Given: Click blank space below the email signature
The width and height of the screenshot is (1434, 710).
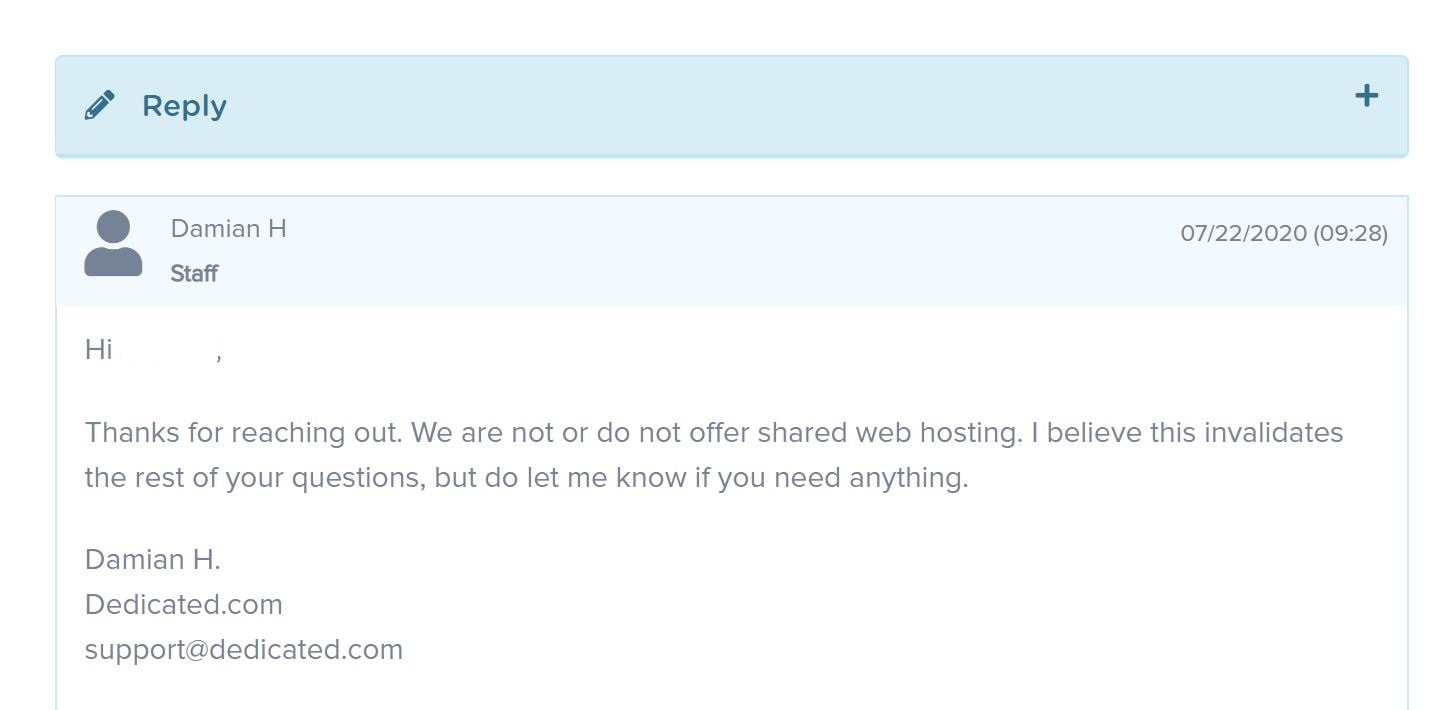Looking at the screenshot, I should 730,690.
